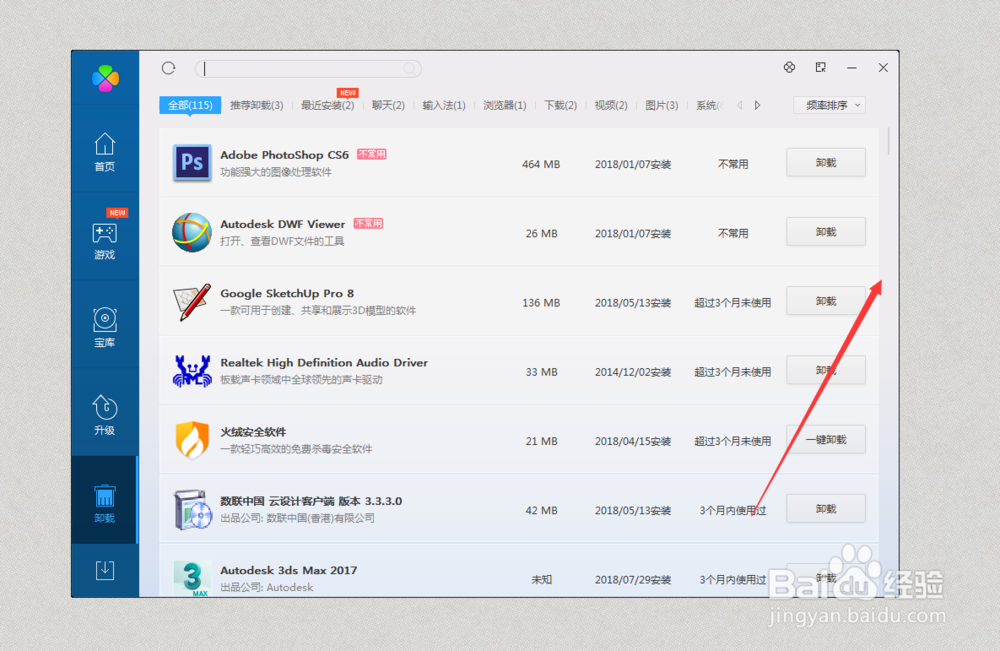Click the refresh icon beside the search box
This screenshot has width=1000, height=651.
coord(168,68)
